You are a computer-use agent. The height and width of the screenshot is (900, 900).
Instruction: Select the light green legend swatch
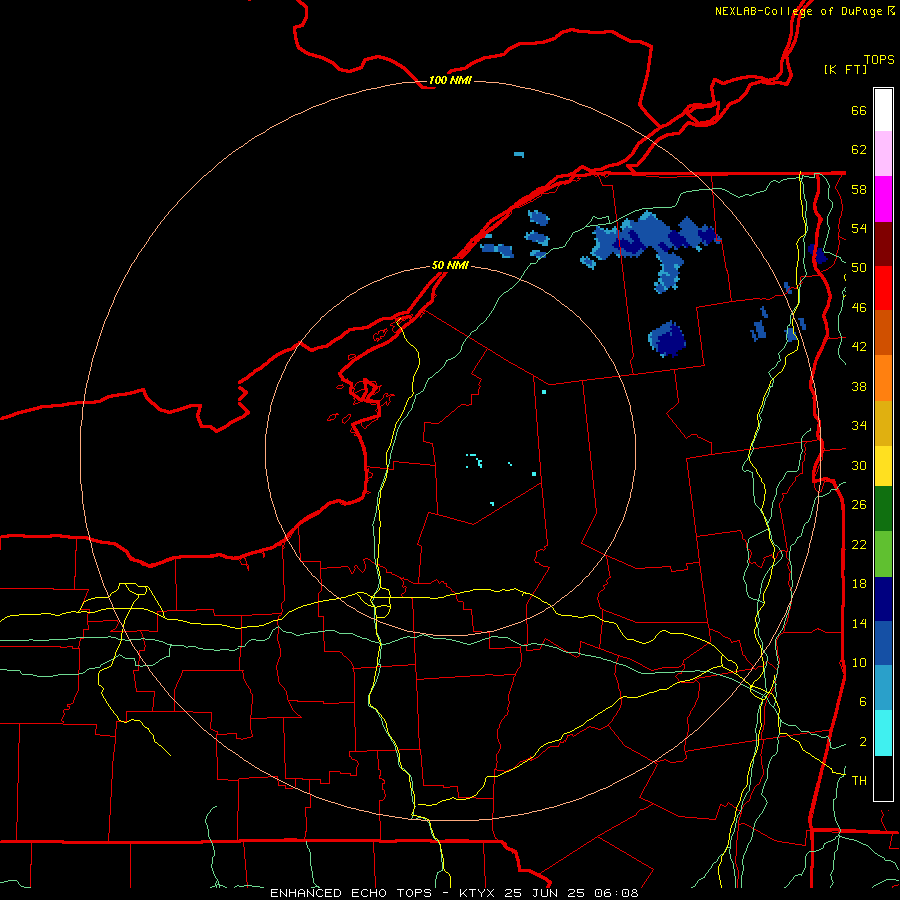point(883,554)
